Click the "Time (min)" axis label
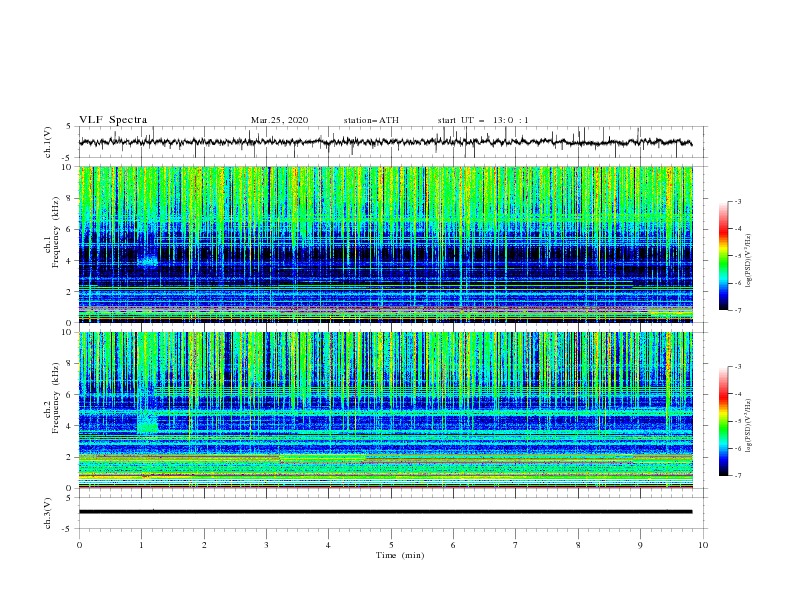This screenshot has height=612, width=792. 400,555
